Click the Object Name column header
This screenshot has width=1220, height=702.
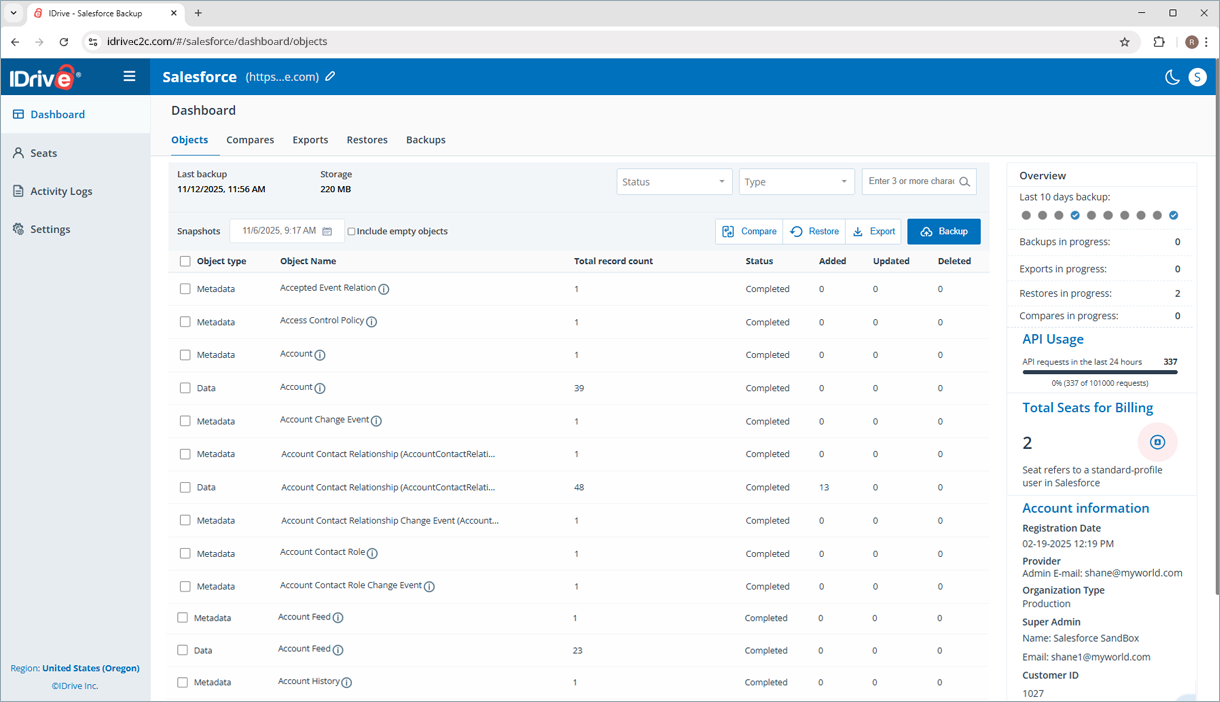[308, 261]
